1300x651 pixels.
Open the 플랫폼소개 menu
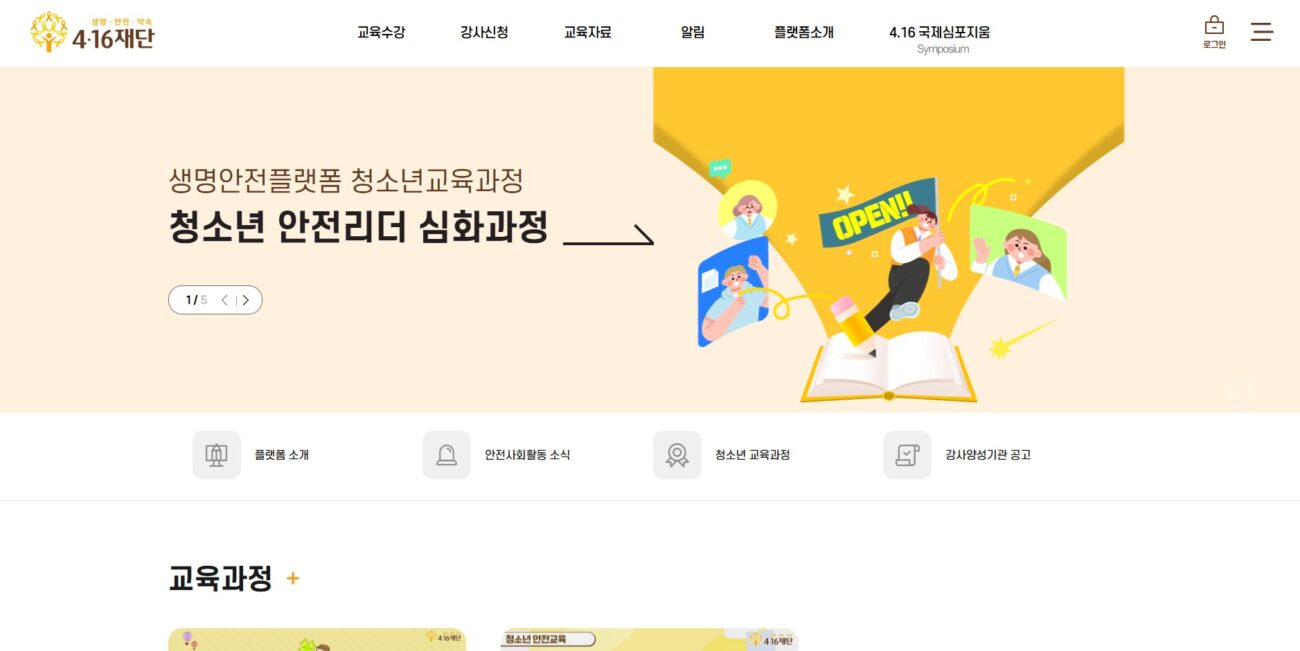tap(803, 32)
